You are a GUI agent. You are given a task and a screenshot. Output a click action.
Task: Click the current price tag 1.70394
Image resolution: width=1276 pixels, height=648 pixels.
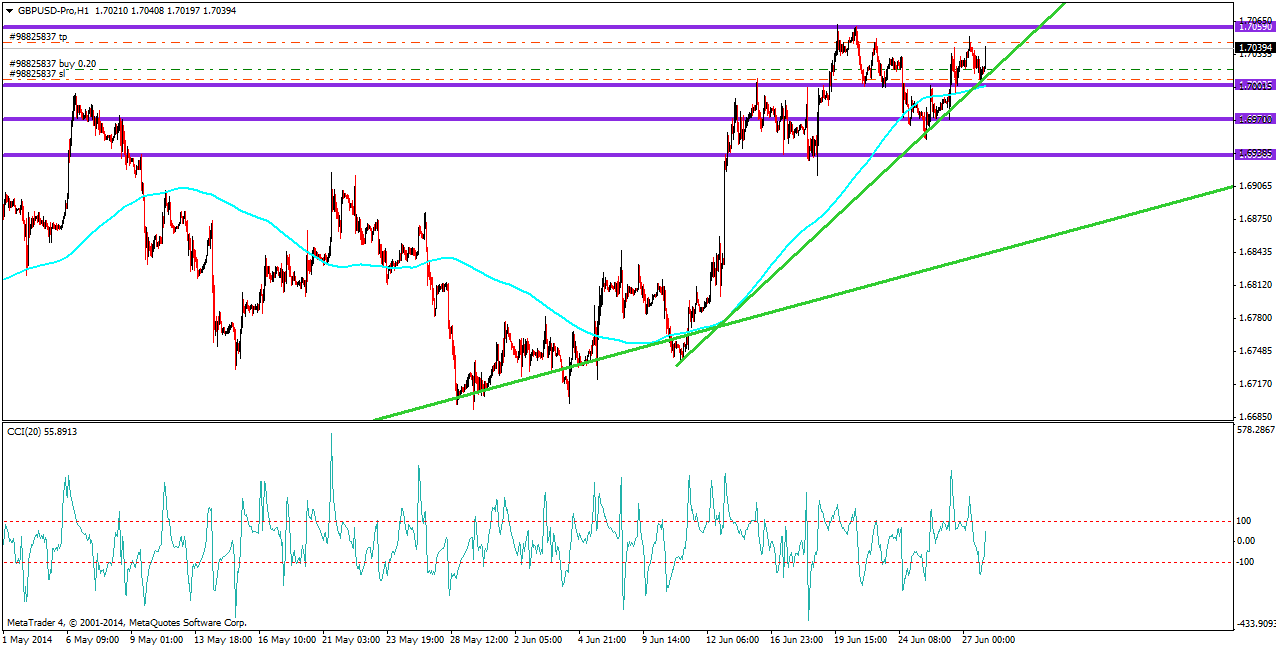pyautogui.click(x=1254, y=47)
